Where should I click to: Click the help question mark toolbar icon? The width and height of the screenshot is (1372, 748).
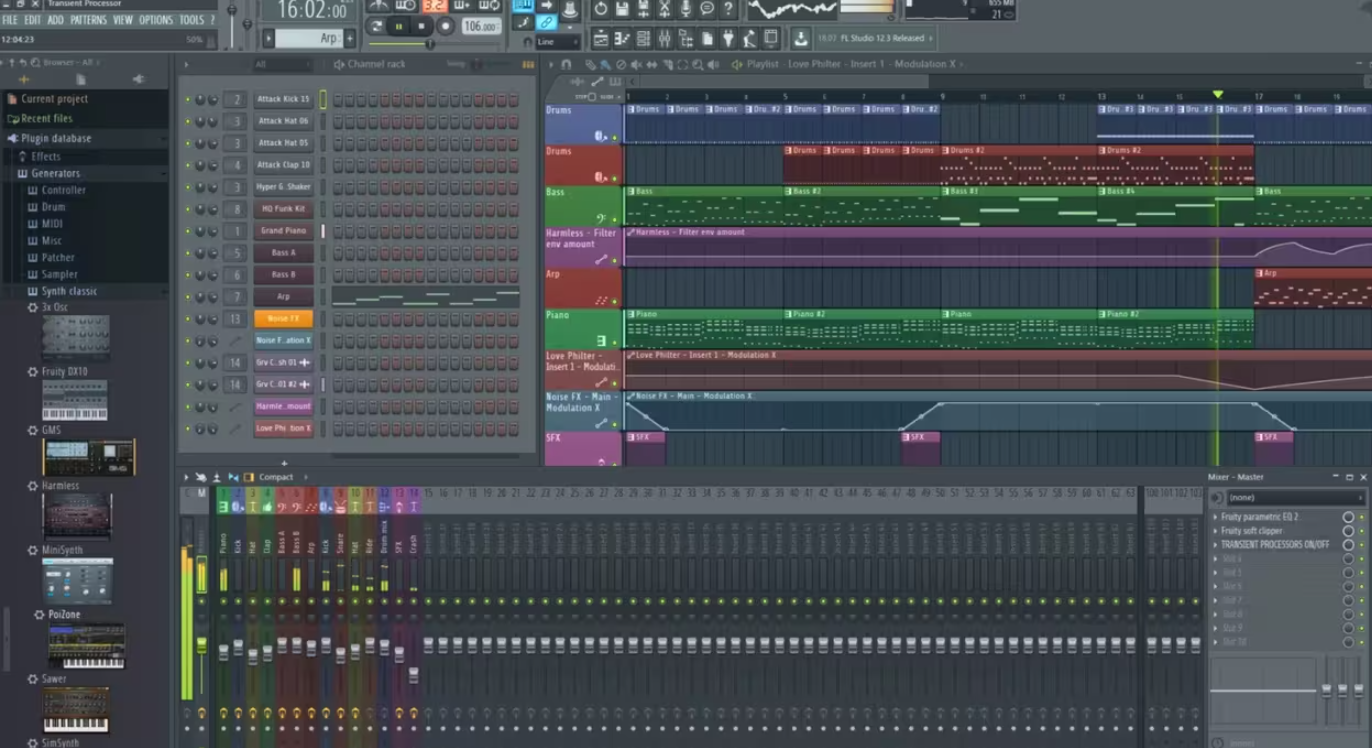728,9
